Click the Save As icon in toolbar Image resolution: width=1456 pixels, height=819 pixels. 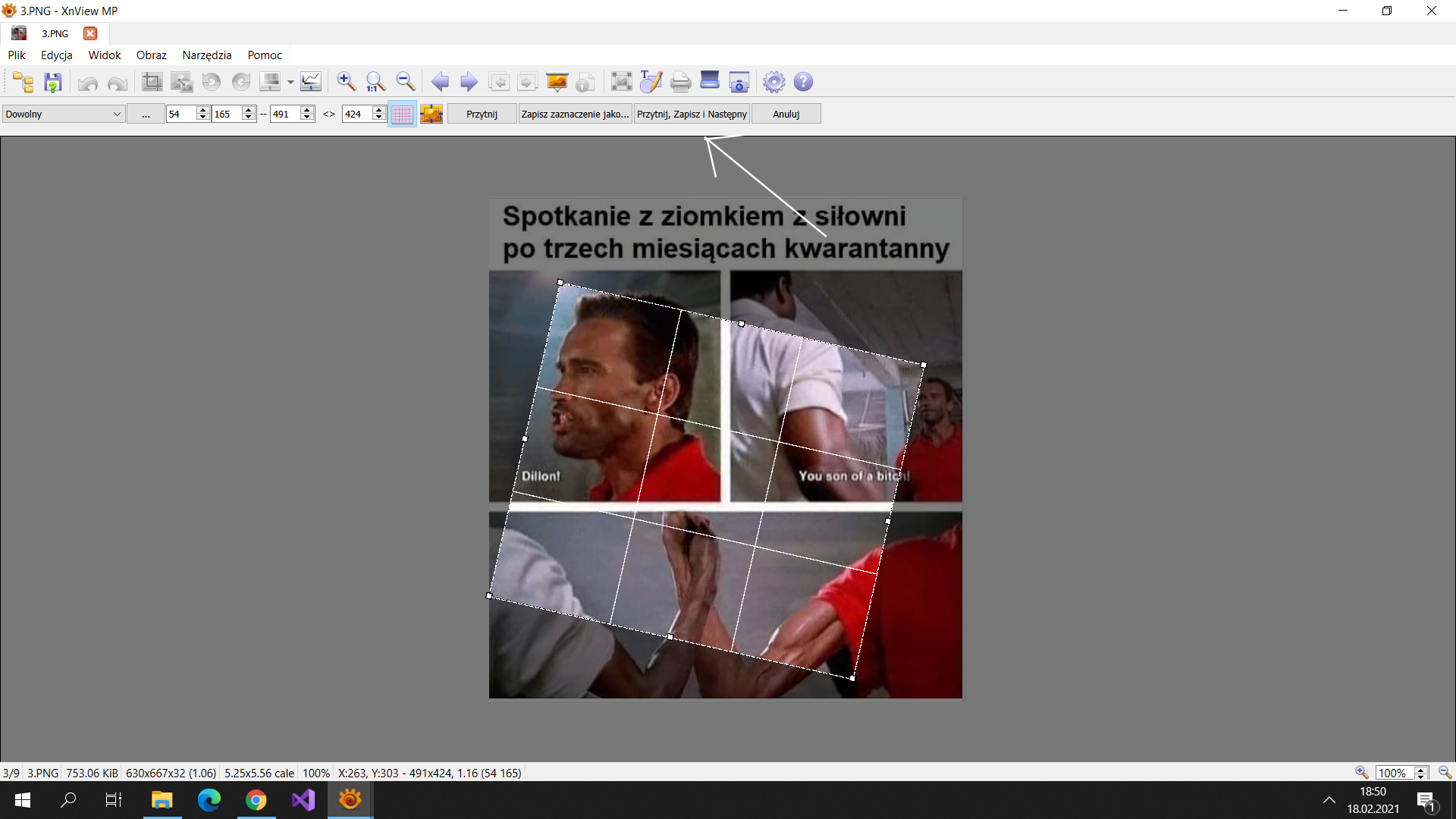(x=52, y=82)
